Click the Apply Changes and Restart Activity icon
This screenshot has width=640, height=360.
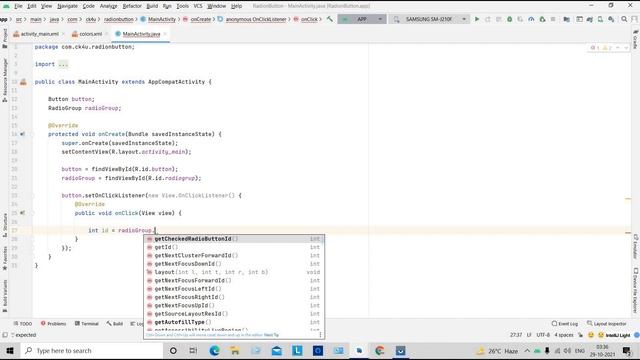[x=488, y=19]
